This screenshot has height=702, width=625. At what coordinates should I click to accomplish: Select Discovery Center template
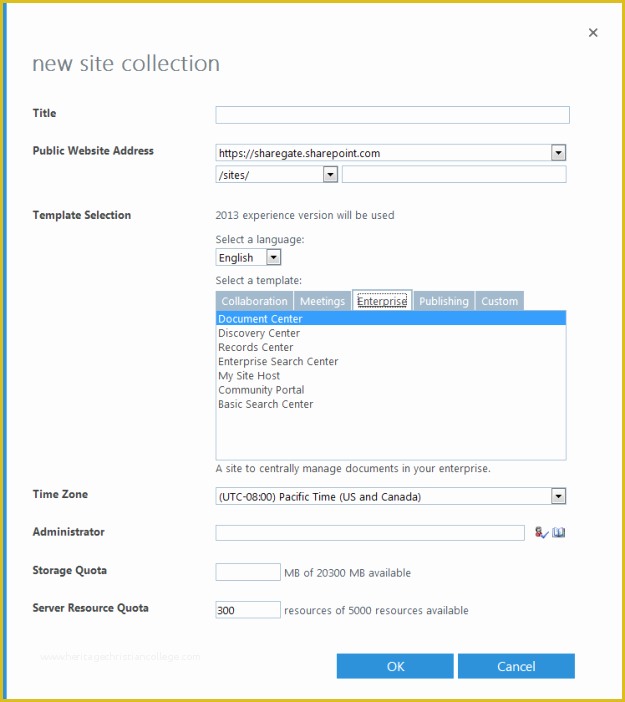click(391, 333)
